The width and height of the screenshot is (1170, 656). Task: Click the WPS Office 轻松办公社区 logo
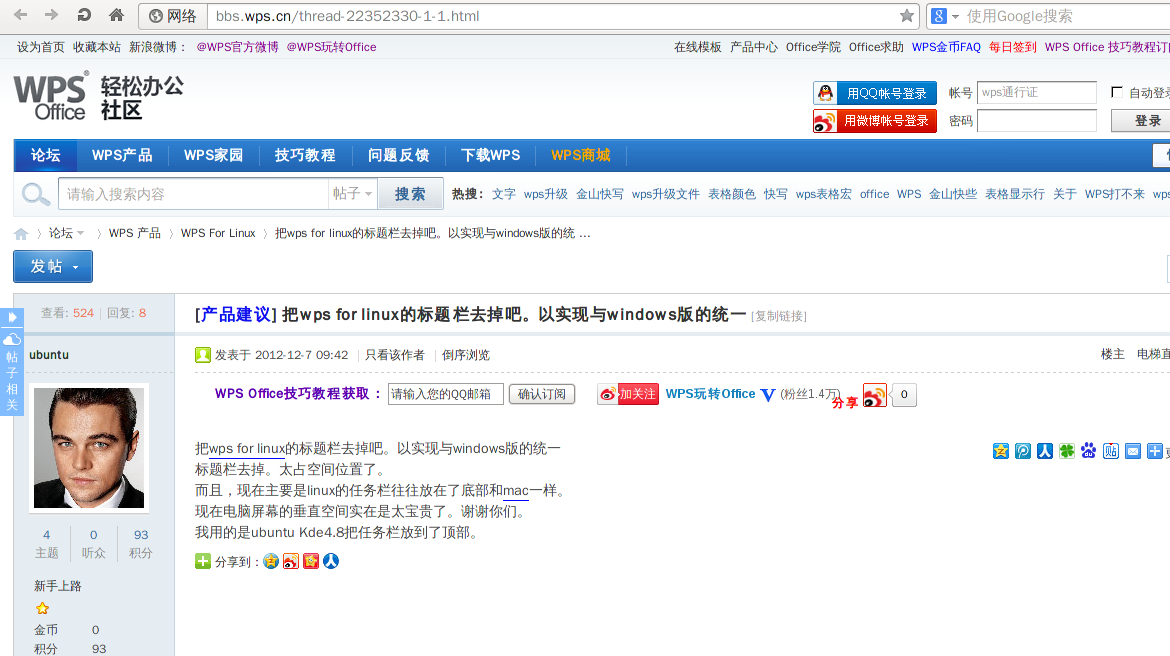98,97
